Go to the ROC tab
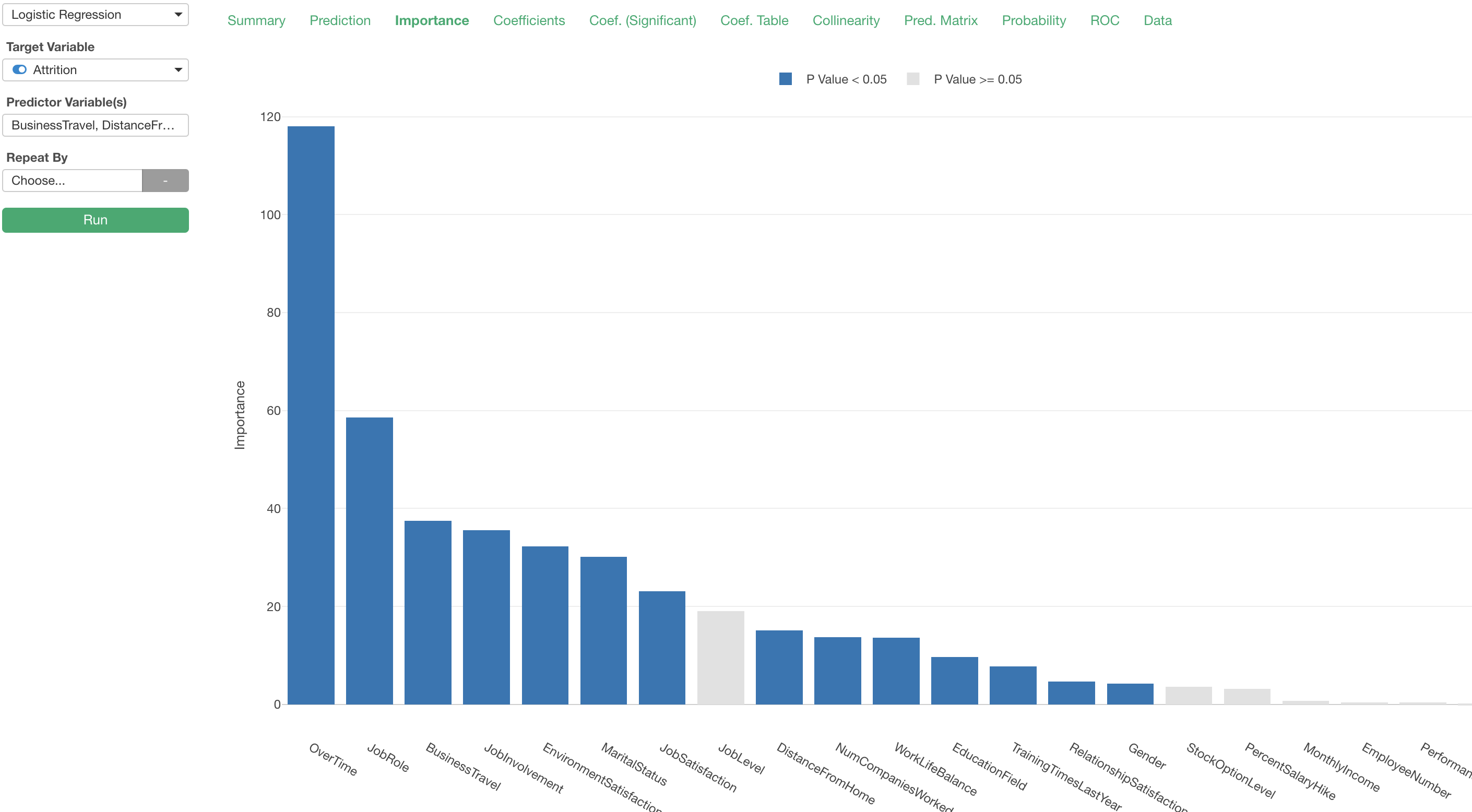Viewport: 1472px width, 812px height. point(1105,20)
